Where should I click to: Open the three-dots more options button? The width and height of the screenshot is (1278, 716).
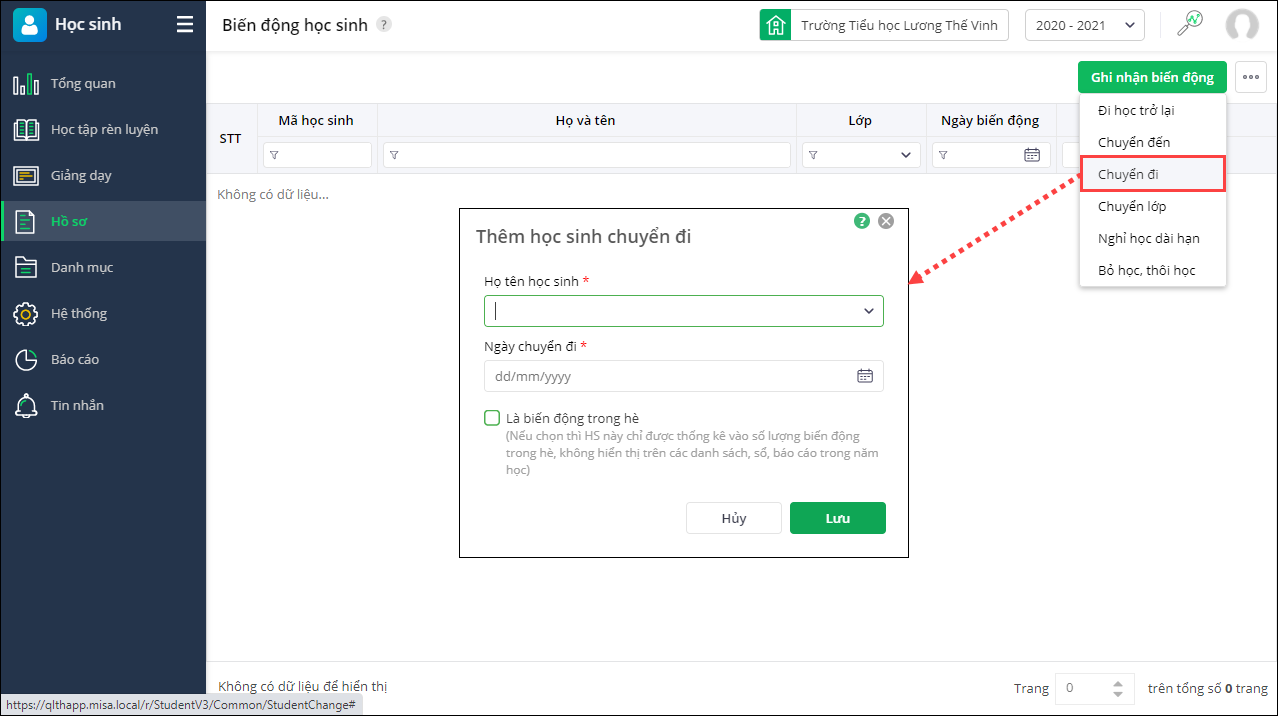coord(1251,77)
